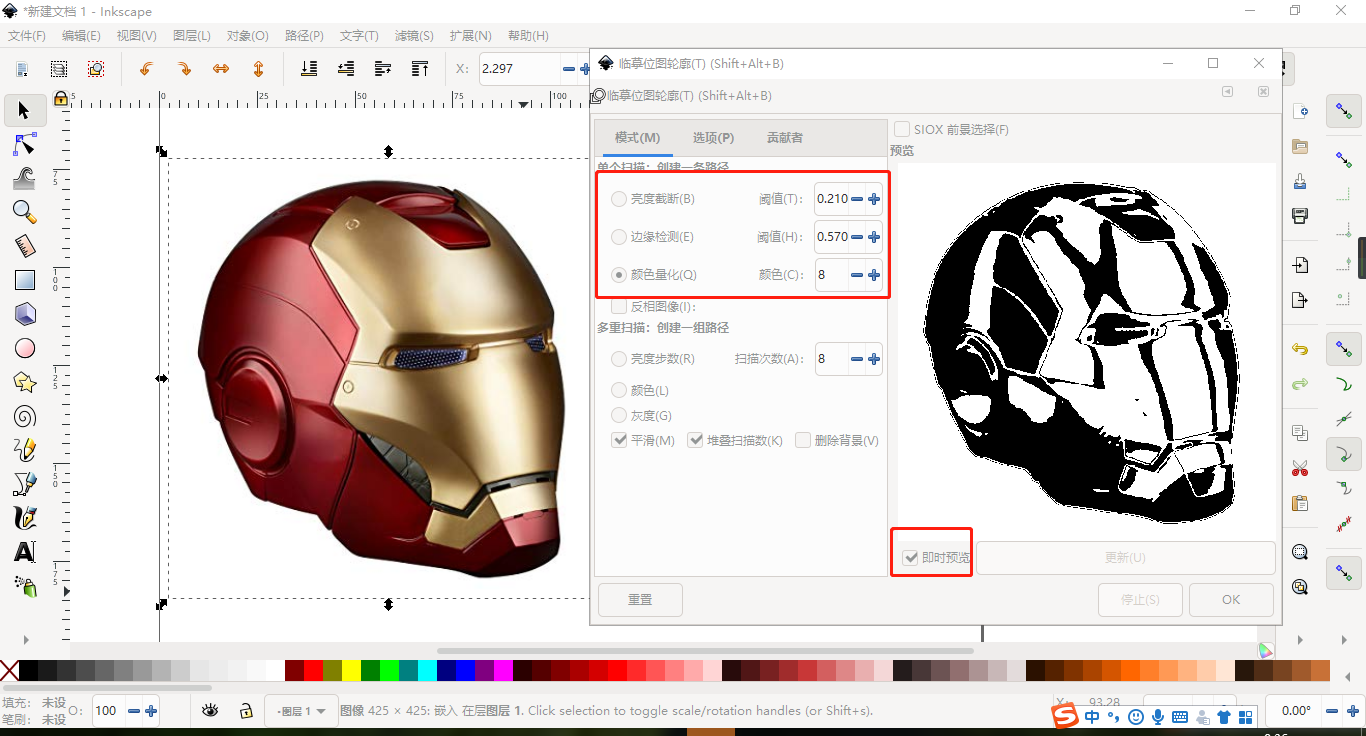The height and width of the screenshot is (736, 1366).
Task: Select the Text tool
Action: (x=24, y=552)
